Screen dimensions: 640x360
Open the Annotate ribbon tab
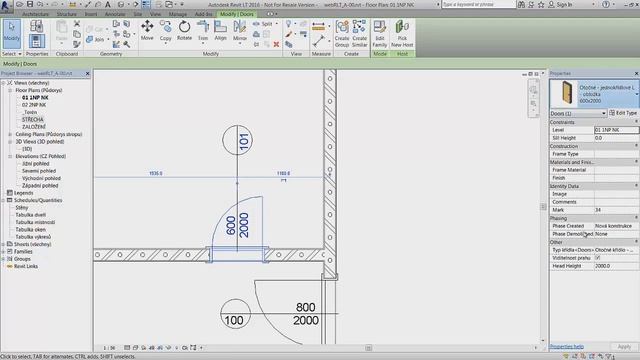[x=115, y=14]
